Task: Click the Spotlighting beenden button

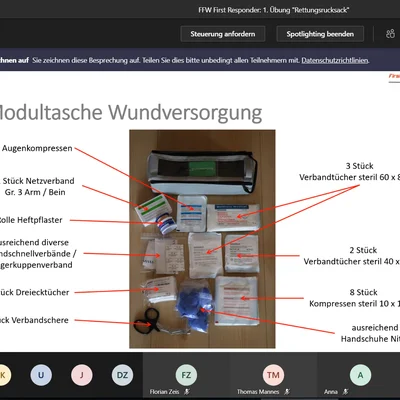Action: (320, 34)
